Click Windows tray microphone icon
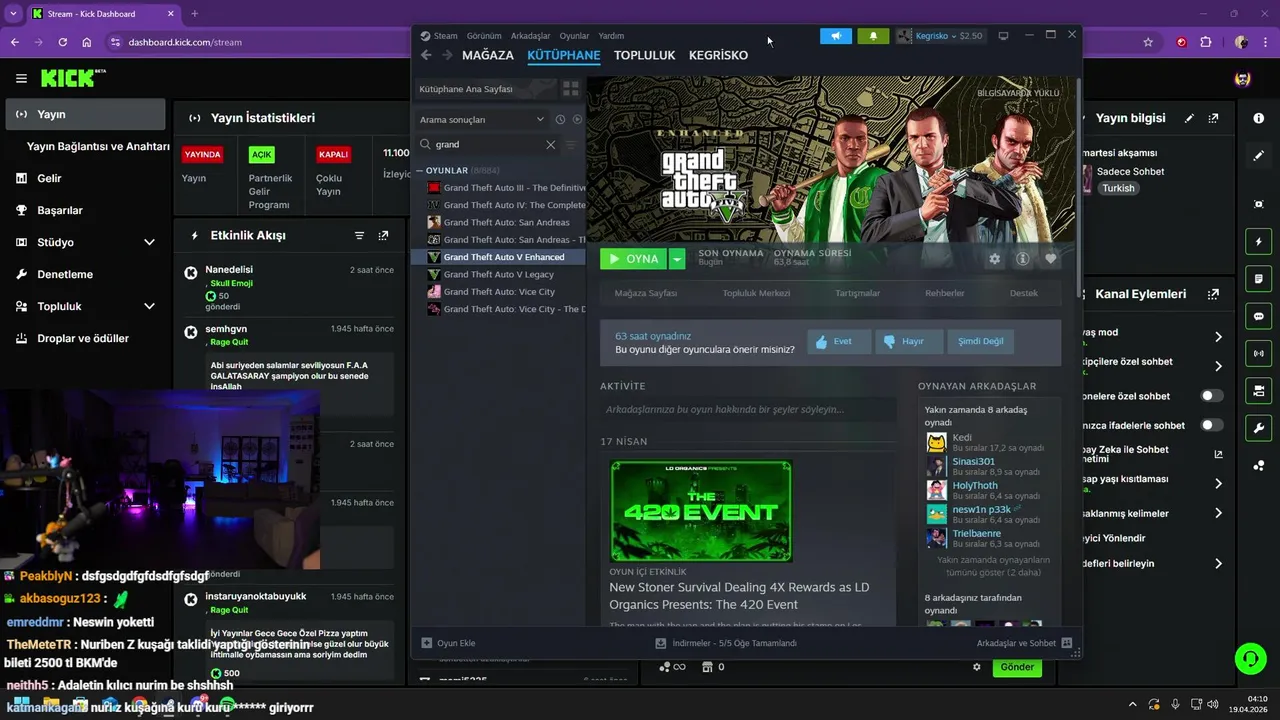 click(x=1175, y=705)
